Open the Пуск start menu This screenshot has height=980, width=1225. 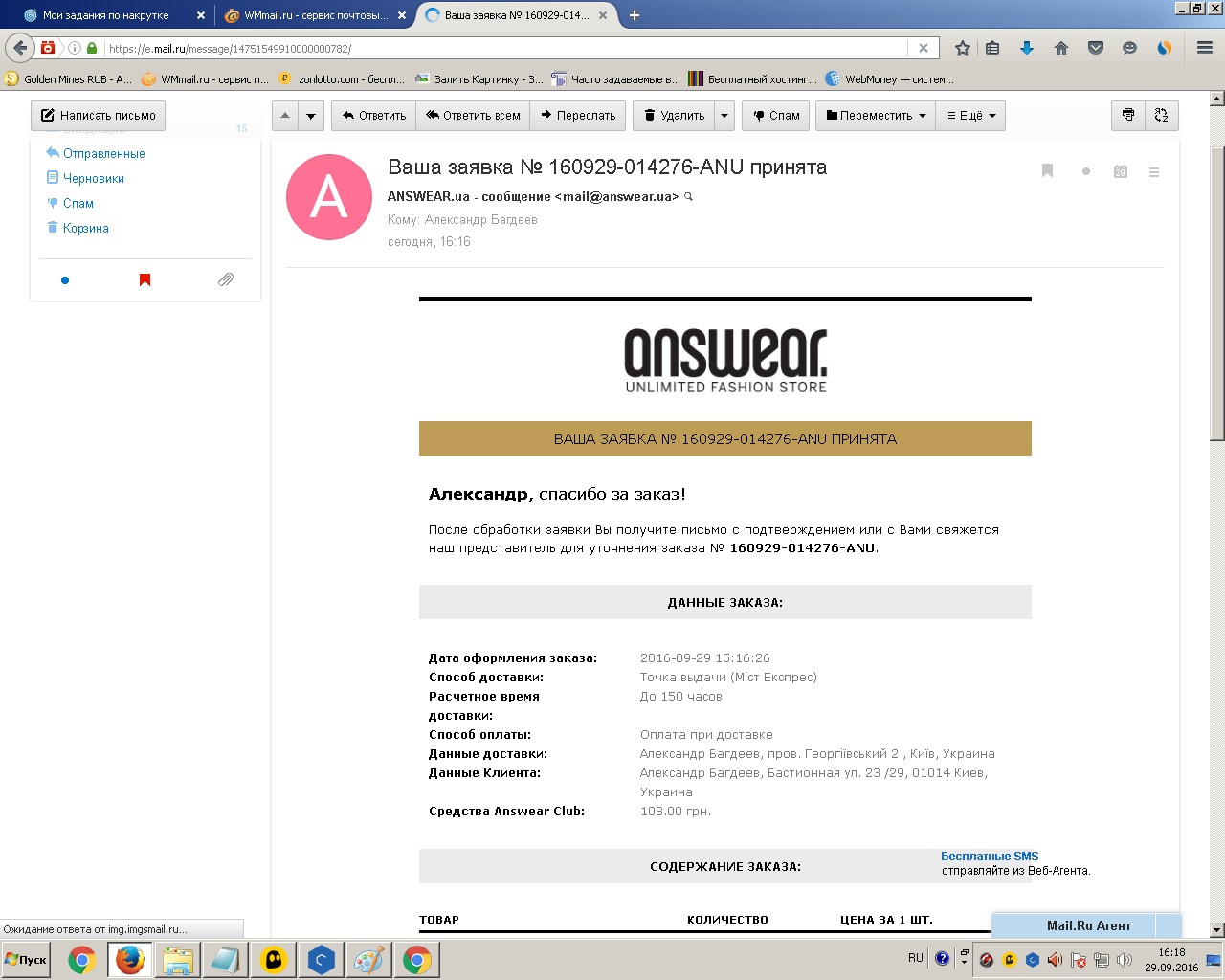click(26, 960)
